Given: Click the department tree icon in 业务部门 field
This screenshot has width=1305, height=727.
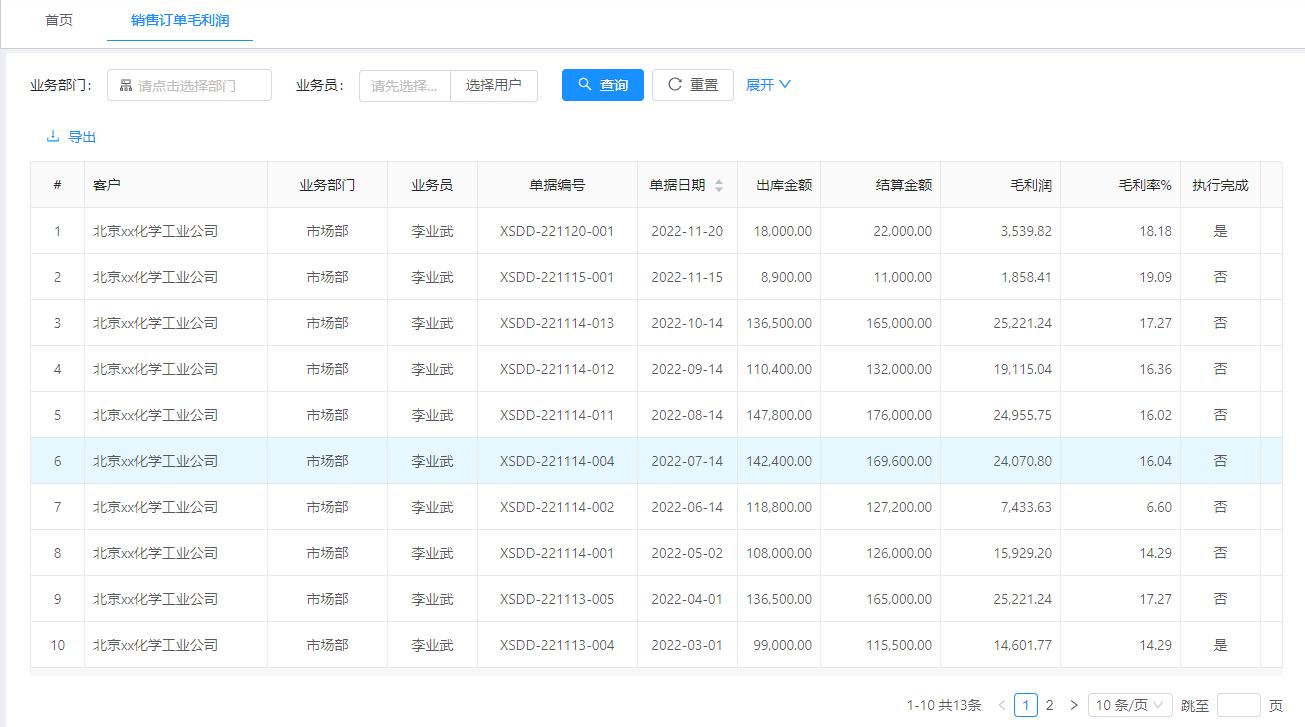Looking at the screenshot, I should 126,85.
